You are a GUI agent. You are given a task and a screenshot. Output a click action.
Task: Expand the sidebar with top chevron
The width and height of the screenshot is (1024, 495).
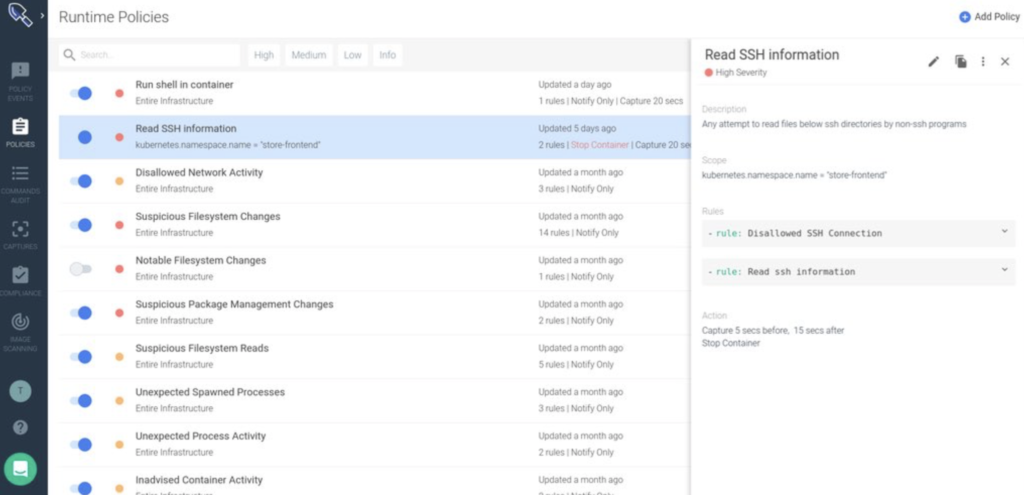click(x=42, y=16)
